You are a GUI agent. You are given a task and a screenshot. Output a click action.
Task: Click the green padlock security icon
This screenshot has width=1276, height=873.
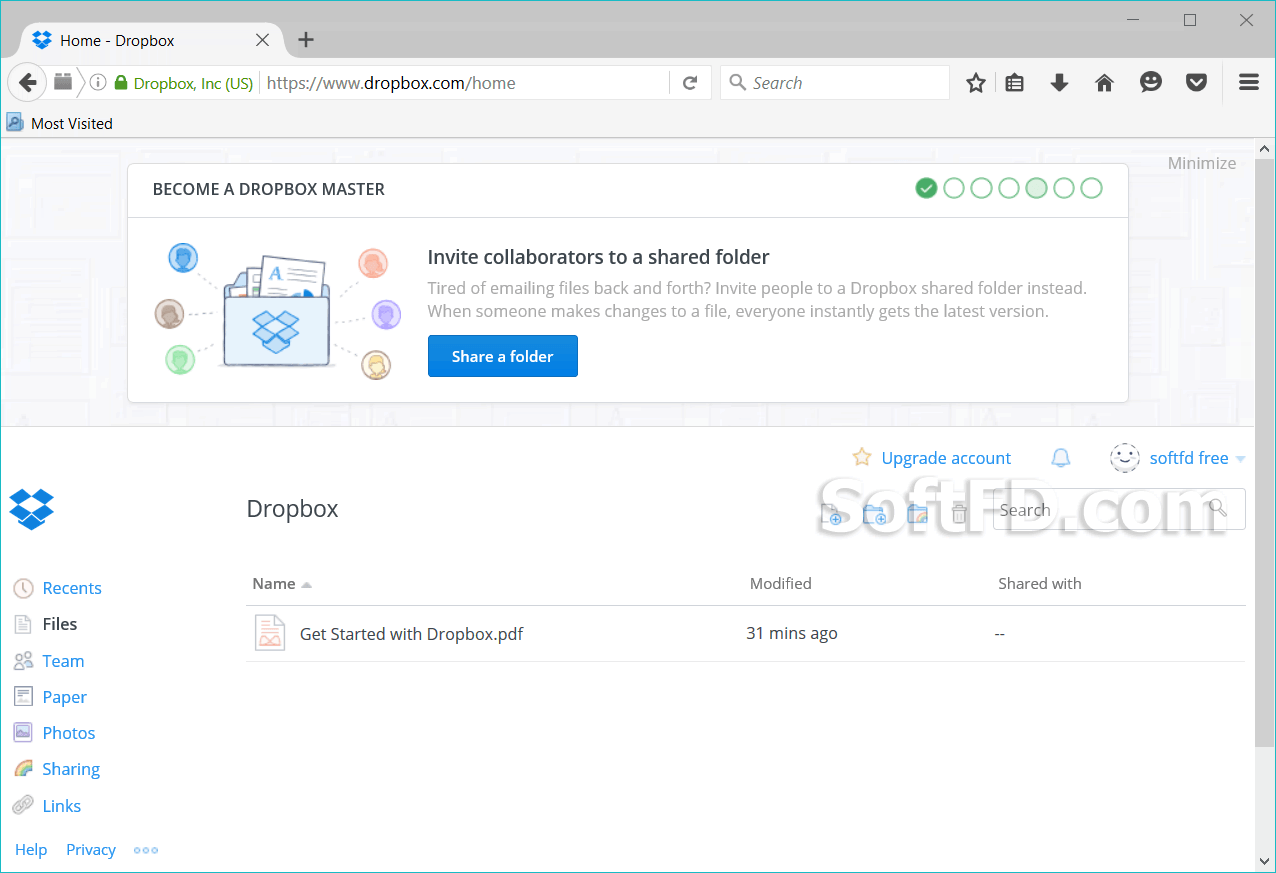coord(121,83)
